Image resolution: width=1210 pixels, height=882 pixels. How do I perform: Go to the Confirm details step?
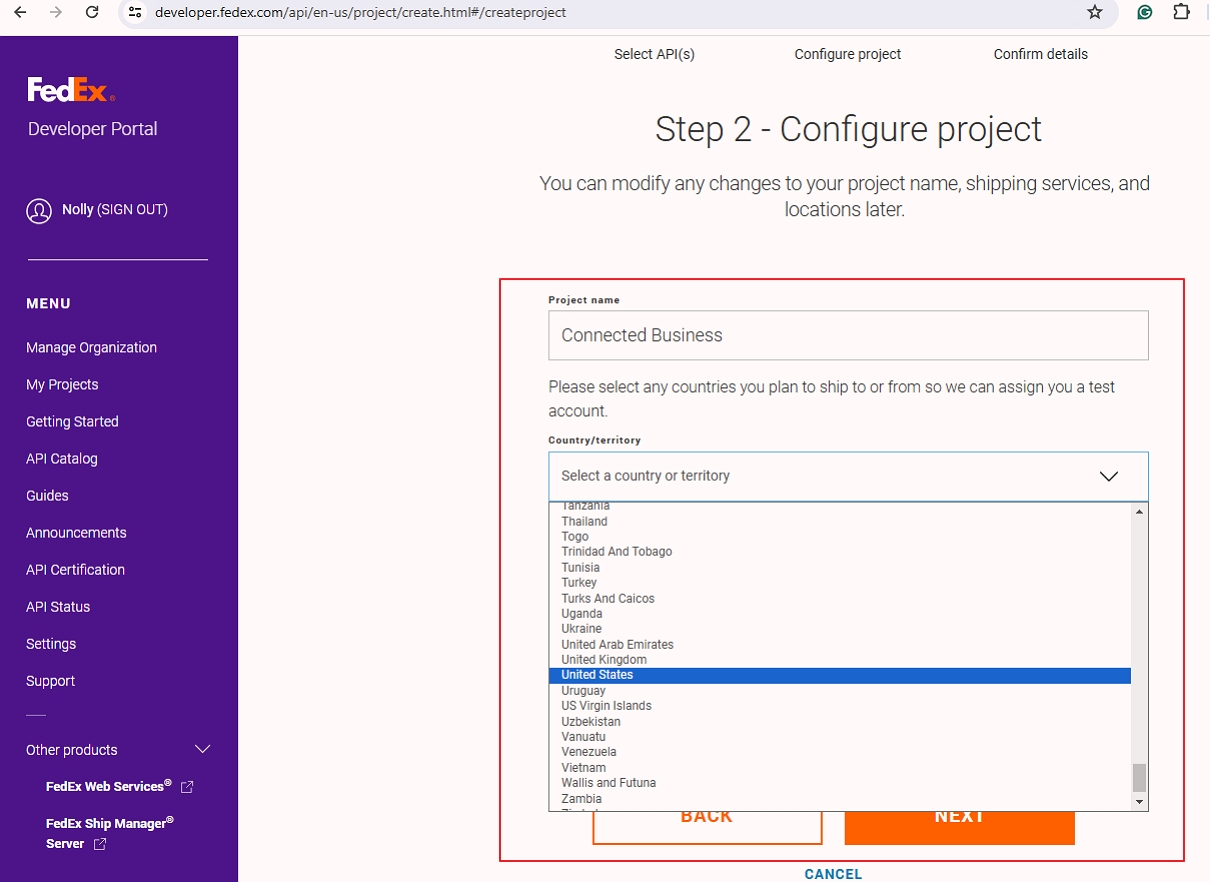click(x=1041, y=54)
